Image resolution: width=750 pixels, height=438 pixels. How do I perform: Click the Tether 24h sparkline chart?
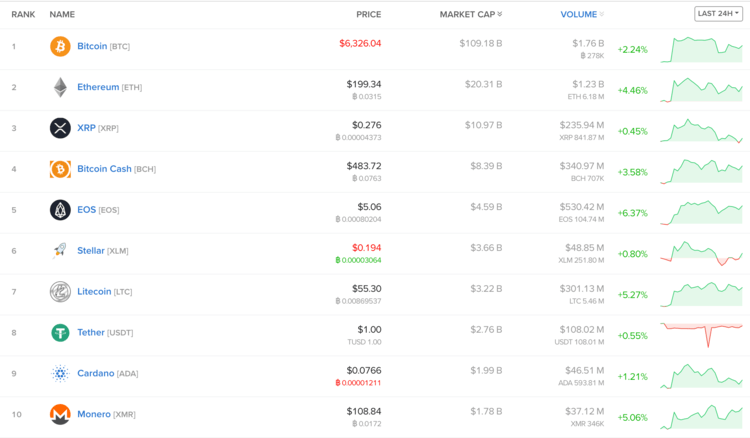701,333
